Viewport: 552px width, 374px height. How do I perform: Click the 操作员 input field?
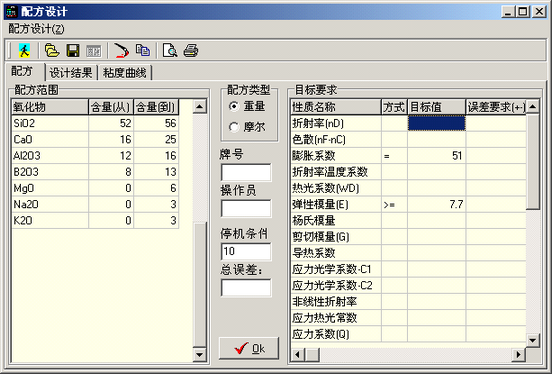(246, 209)
